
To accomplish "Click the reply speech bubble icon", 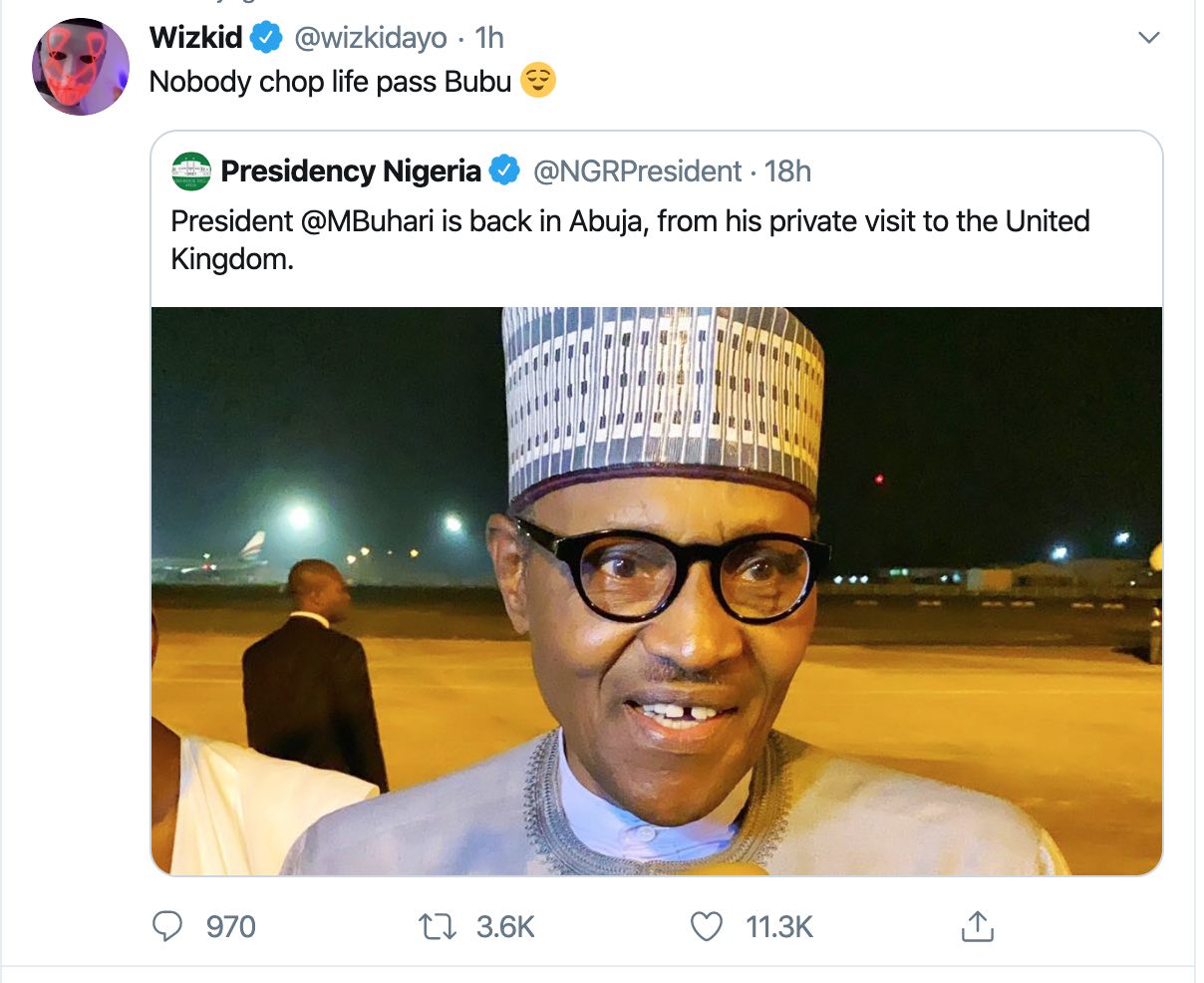I will (x=167, y=927).
